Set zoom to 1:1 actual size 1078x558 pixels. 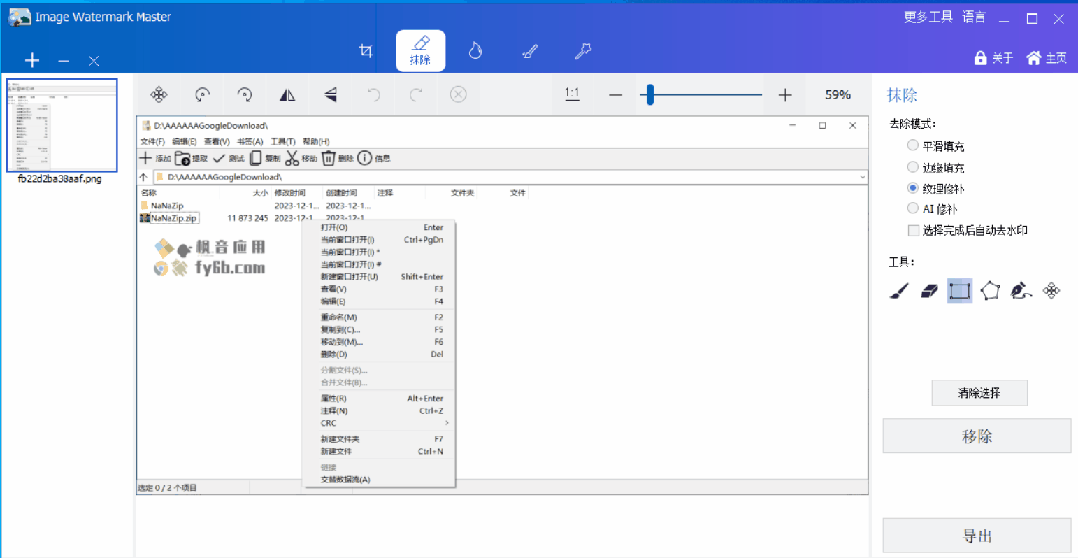[571, 94]
